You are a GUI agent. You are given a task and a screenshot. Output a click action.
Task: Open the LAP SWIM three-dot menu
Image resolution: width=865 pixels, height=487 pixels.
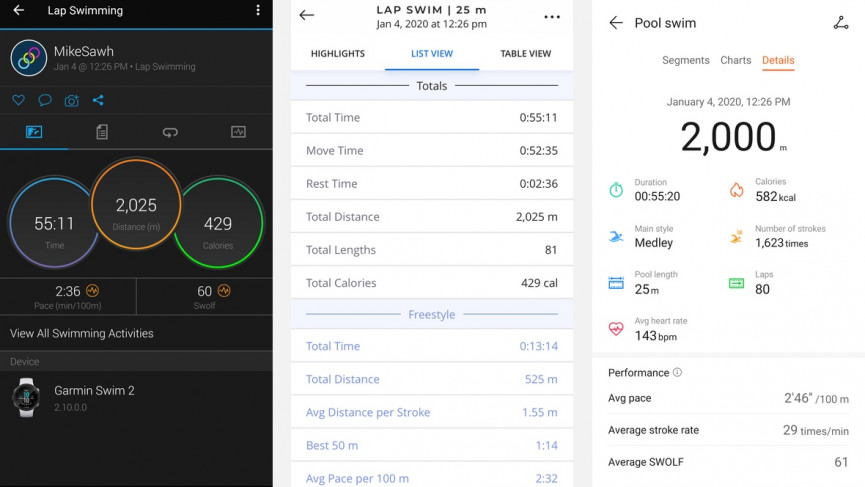tap(552, 17)
